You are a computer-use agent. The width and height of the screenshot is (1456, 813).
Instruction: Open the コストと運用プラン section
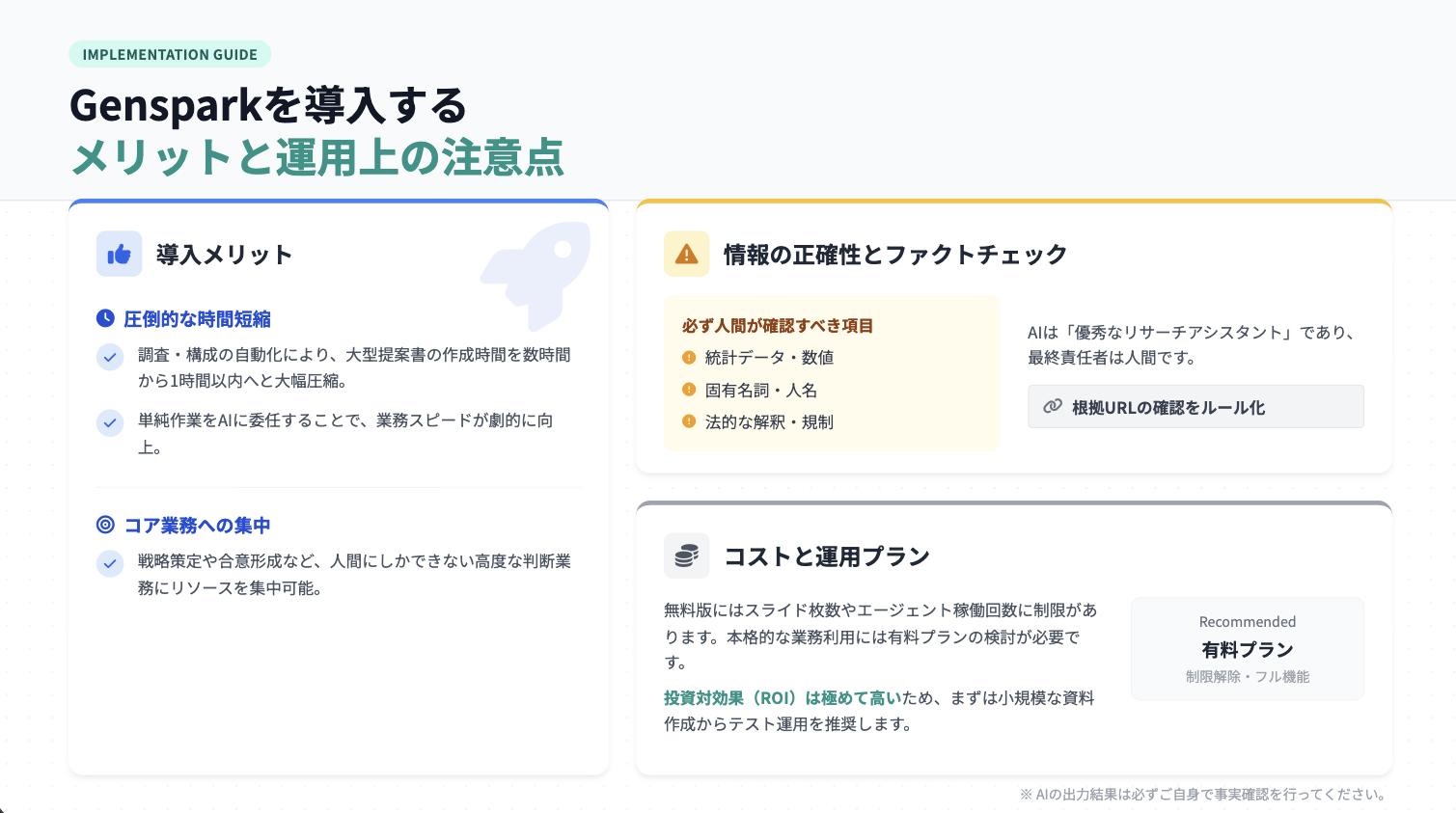[x=827, y=556]
